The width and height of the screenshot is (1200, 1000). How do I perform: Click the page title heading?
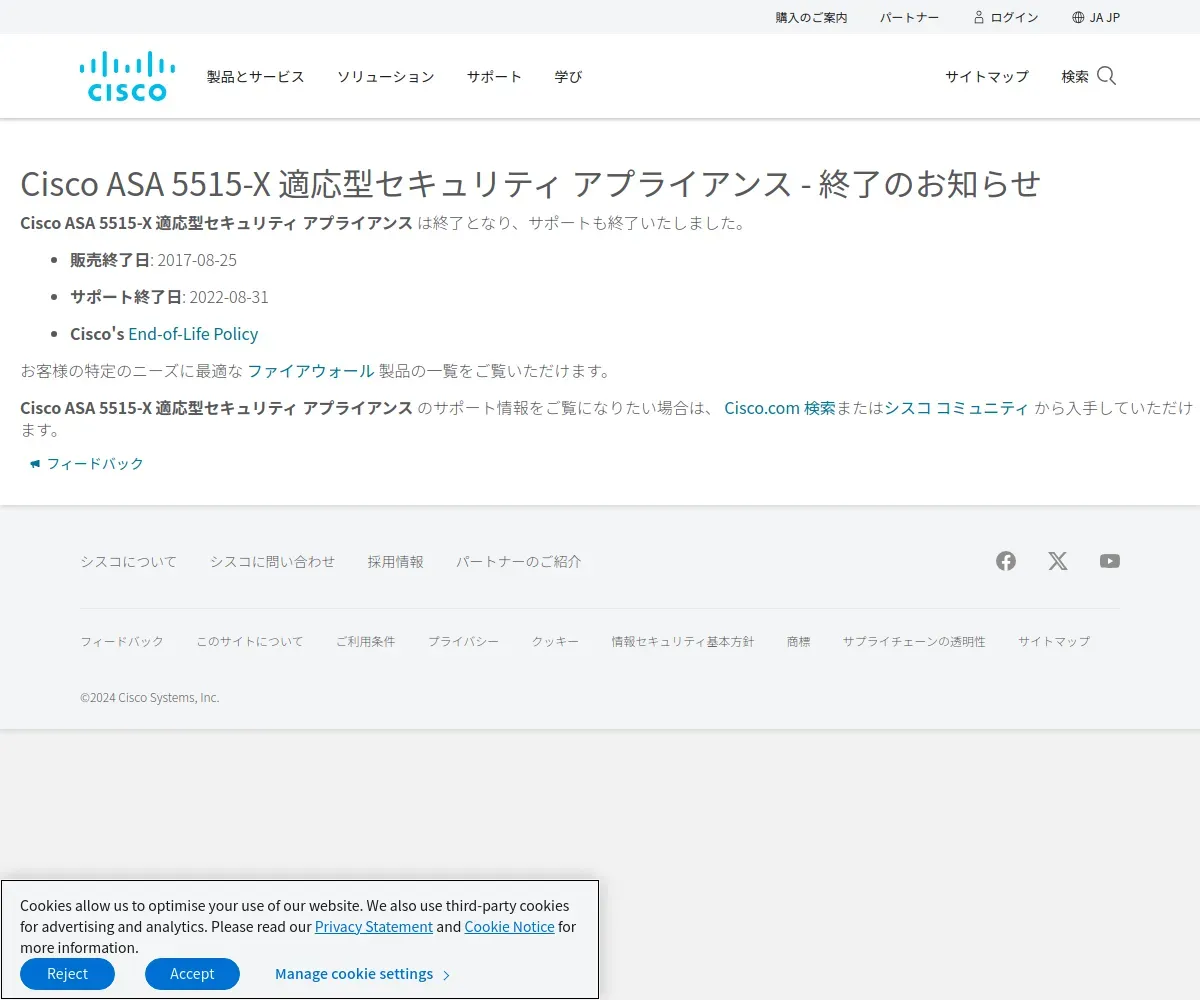pos(531,184)
